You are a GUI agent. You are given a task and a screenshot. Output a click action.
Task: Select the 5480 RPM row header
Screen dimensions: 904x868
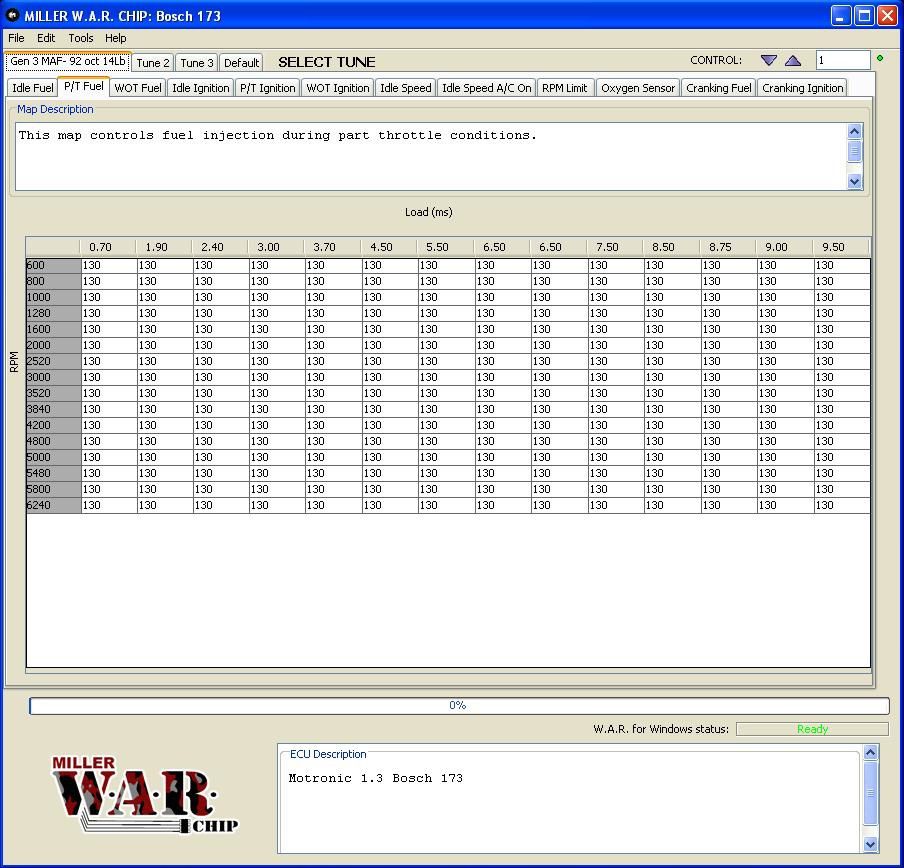53,473
